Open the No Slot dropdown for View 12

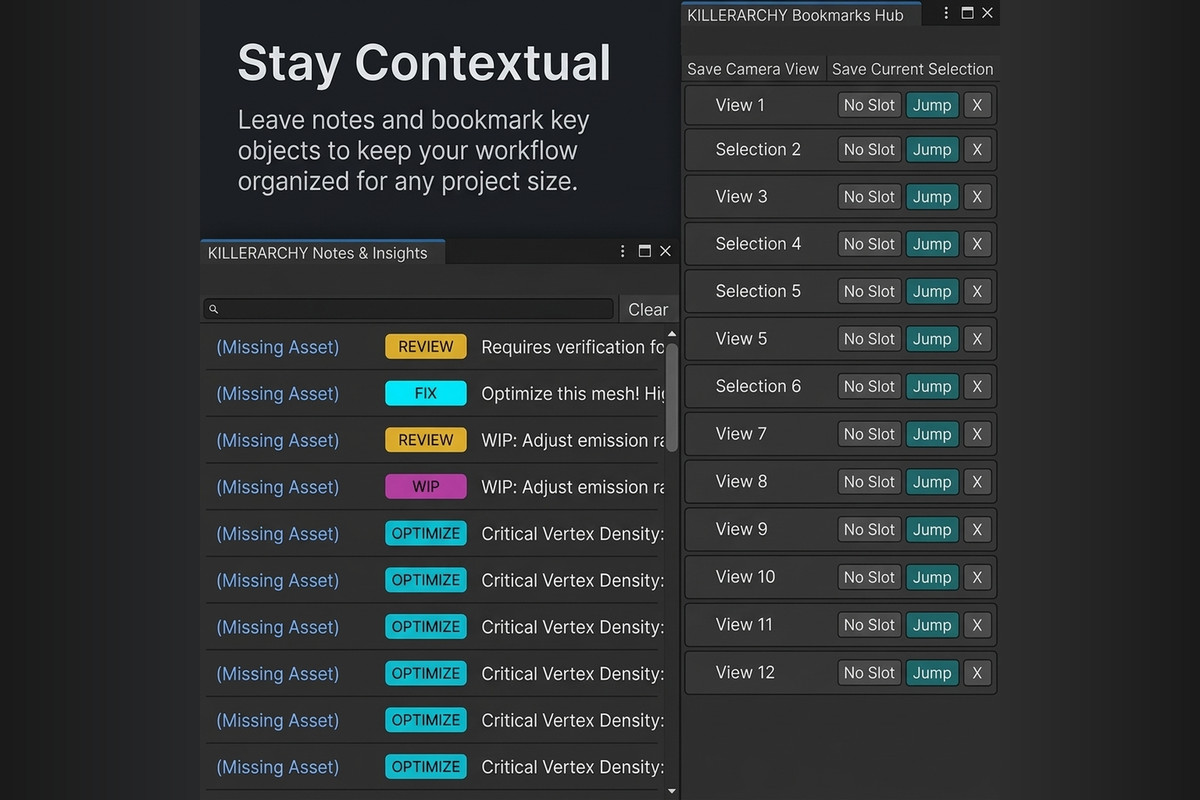(x=869, y=673)
